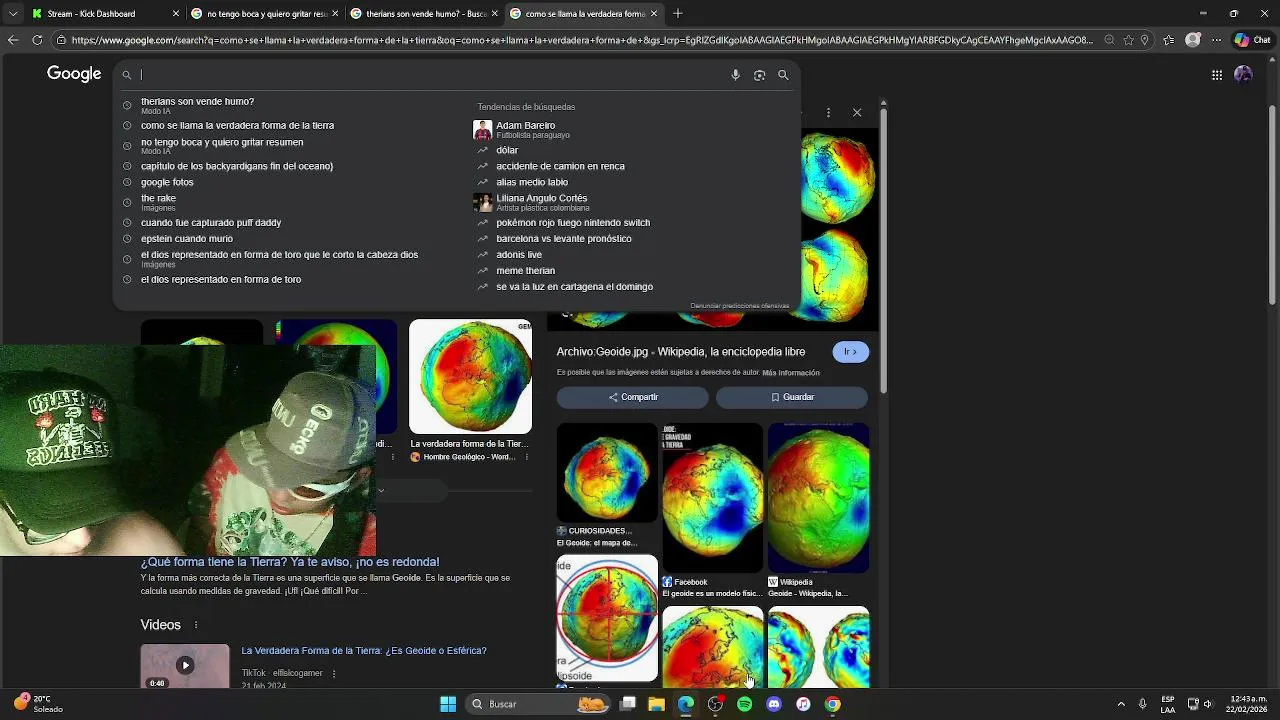Open the Videos section options menu
Image resolution: width=1280 pixels, height=720 pixels.
[196, 625]
